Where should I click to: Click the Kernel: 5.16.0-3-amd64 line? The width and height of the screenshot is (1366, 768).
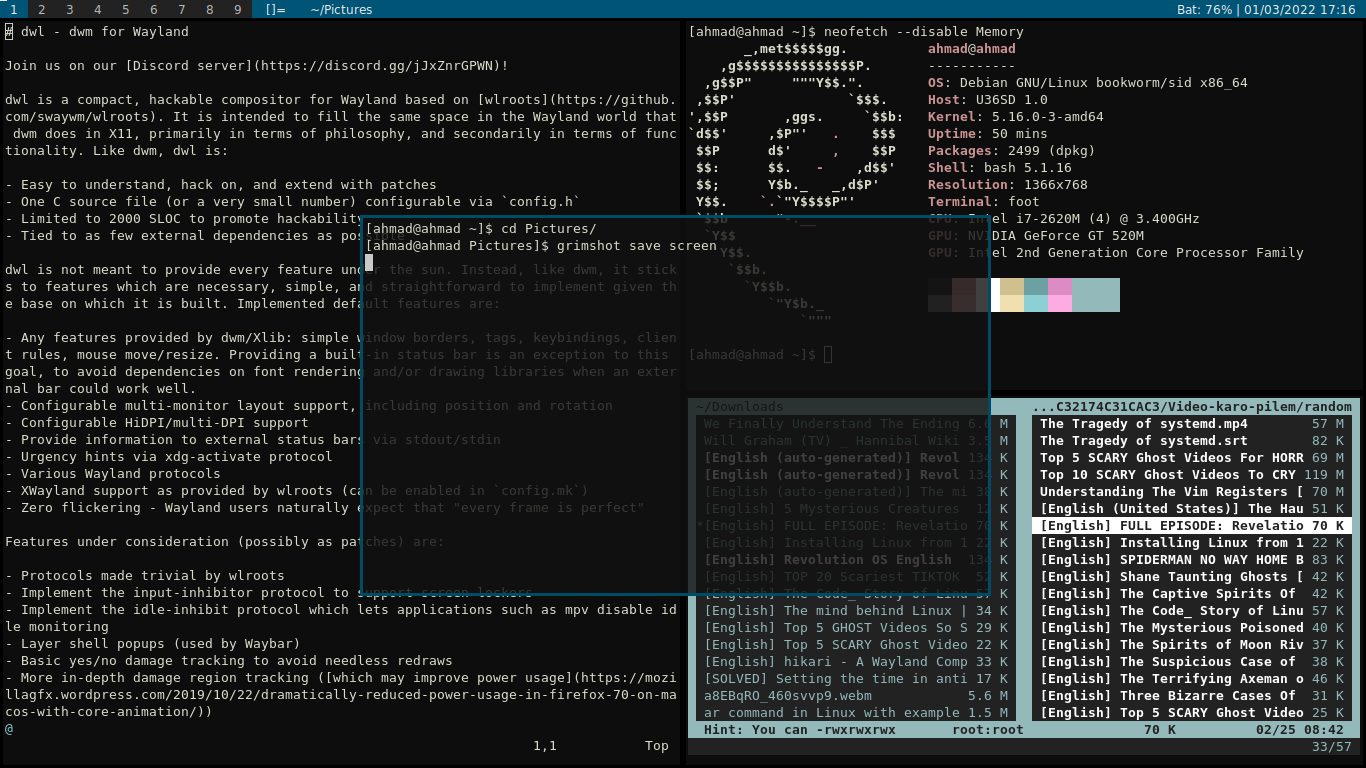pyautogui.click(x=1016, y=117)
